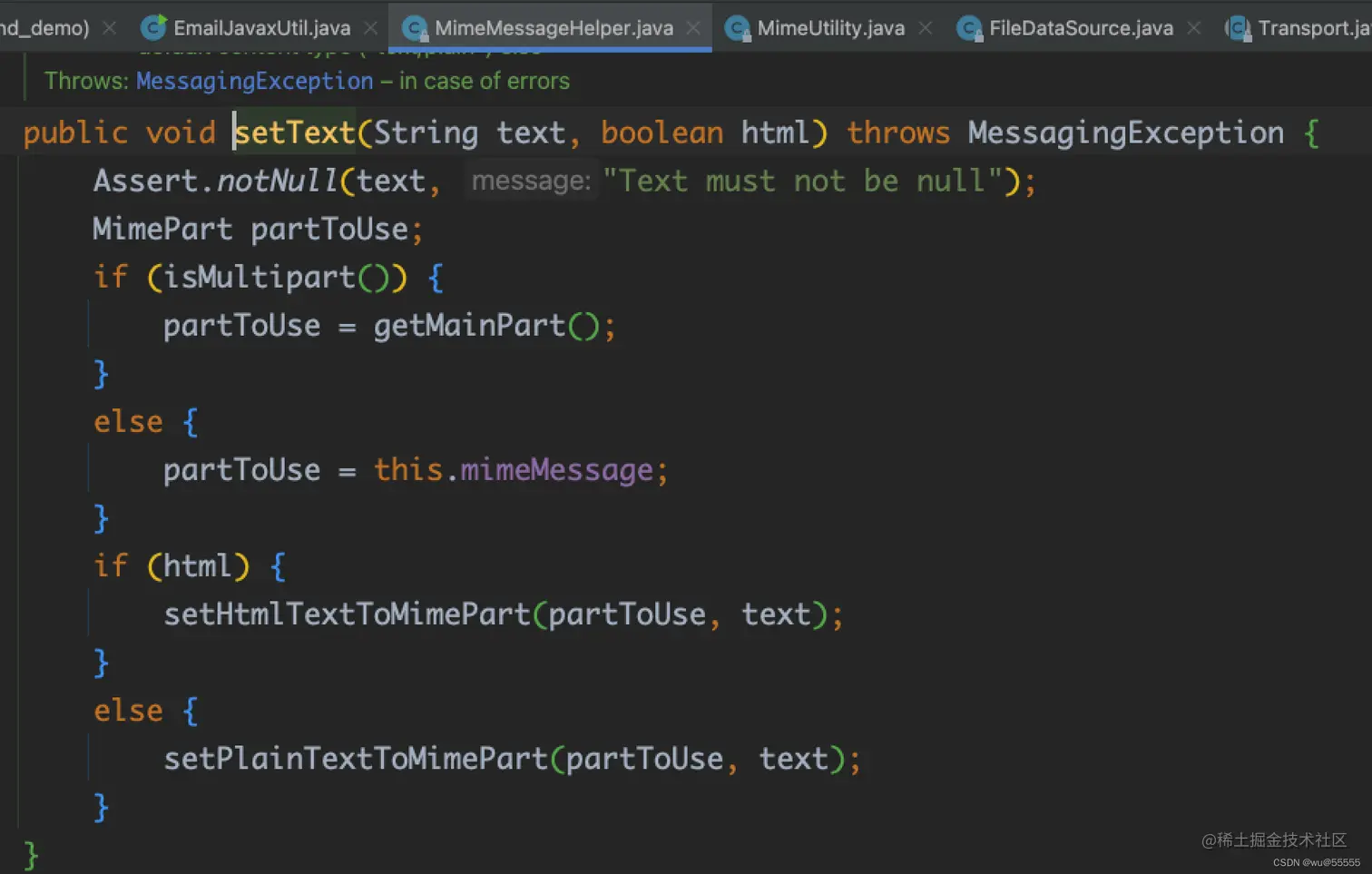Click the setHtmlTextToMimePart method call

pyautogui.click(x=347, y=614)
